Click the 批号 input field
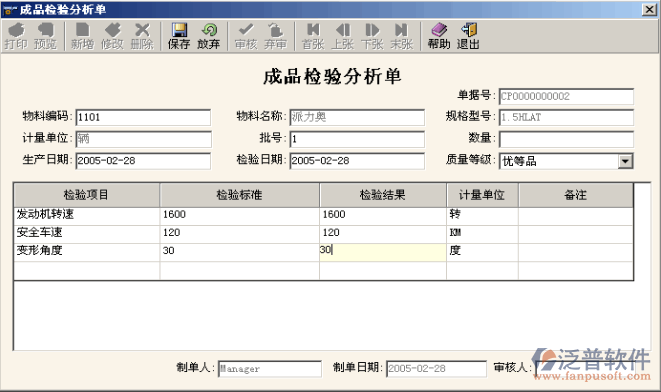 (357, 139)
